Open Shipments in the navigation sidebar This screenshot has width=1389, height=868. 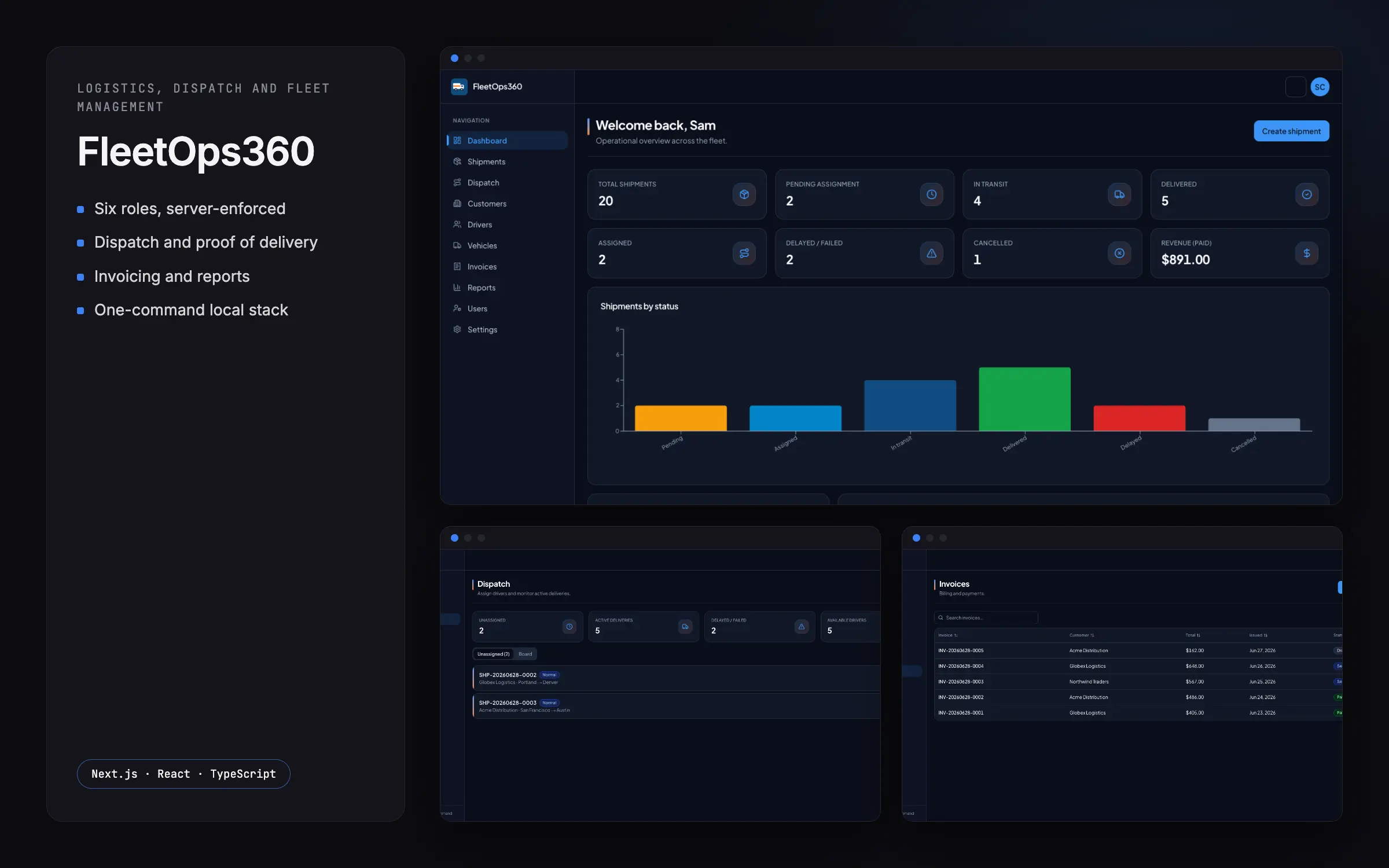[x=507, y=161]
